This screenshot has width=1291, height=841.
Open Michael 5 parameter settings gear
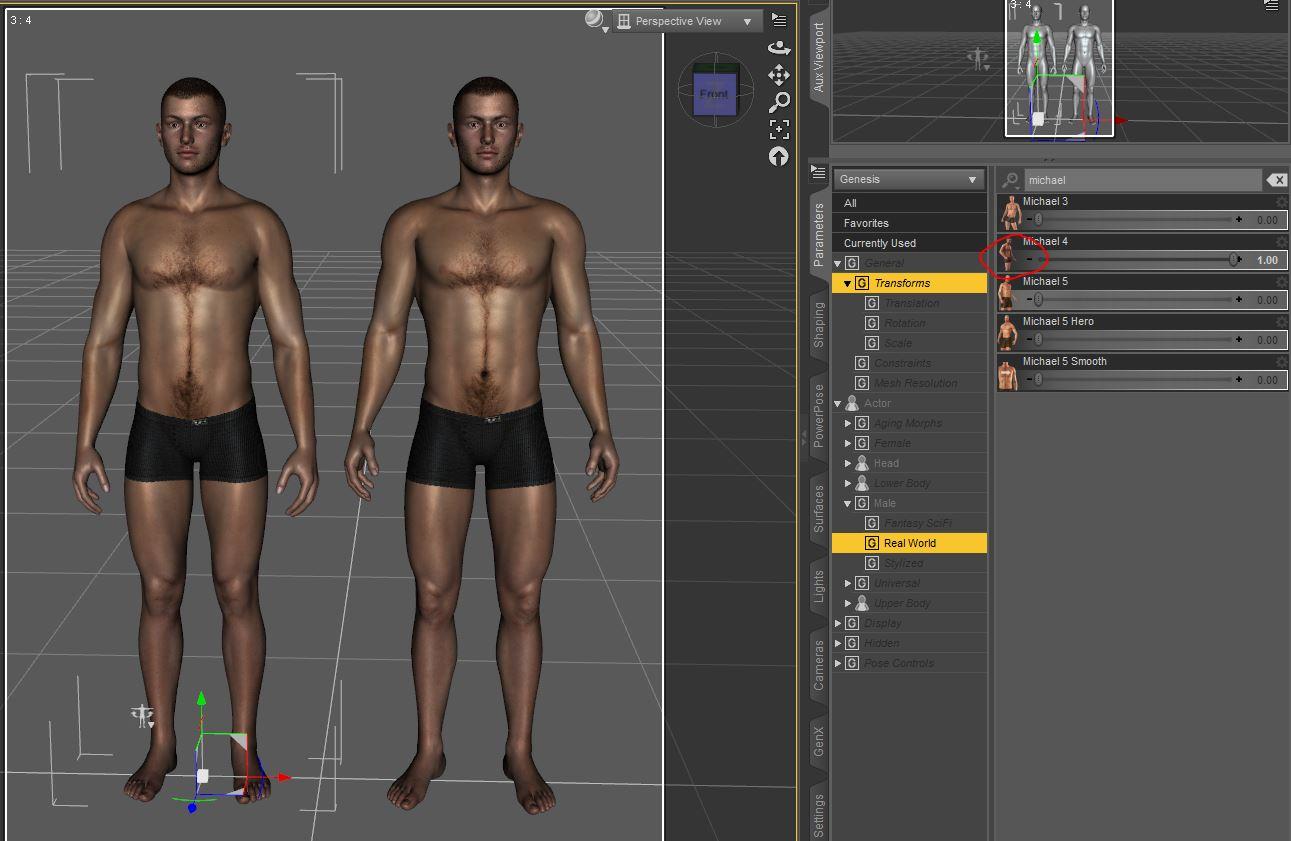click(x=1281, y=282)
